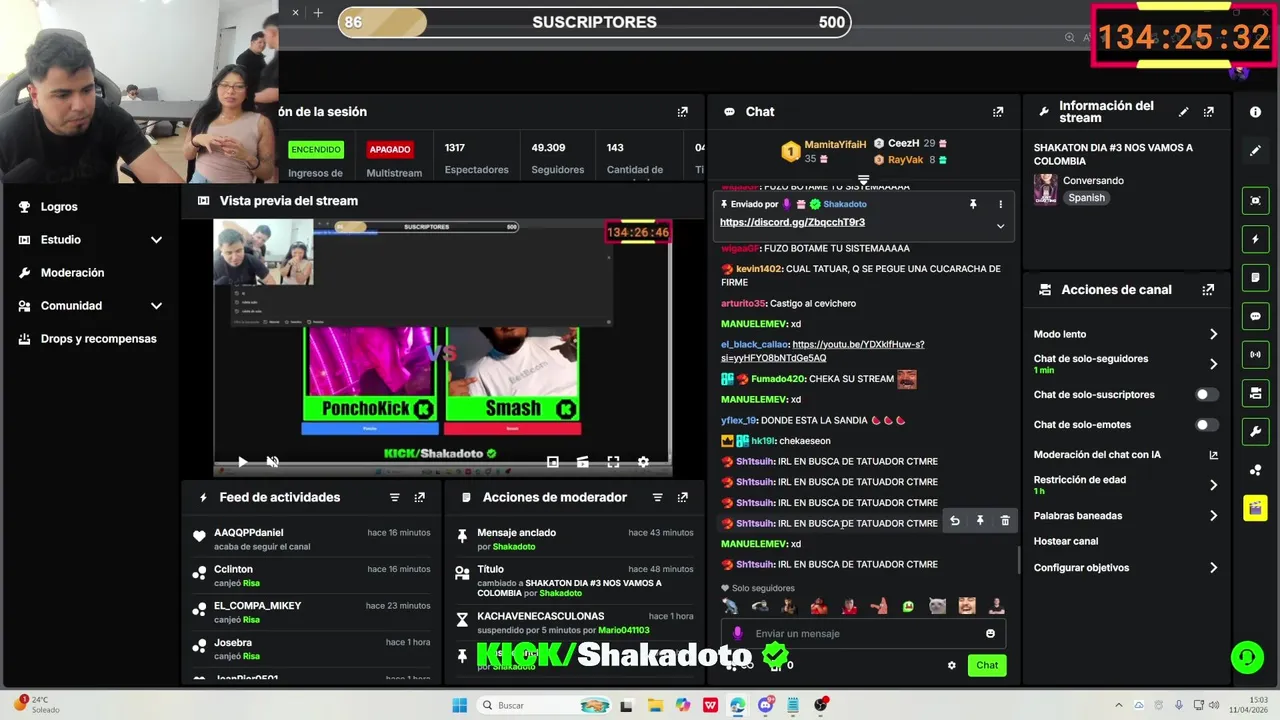Delete the hovered Sh1tsuih message
This screenshot has height=720, width=1280.
(x=1005, y=521)
